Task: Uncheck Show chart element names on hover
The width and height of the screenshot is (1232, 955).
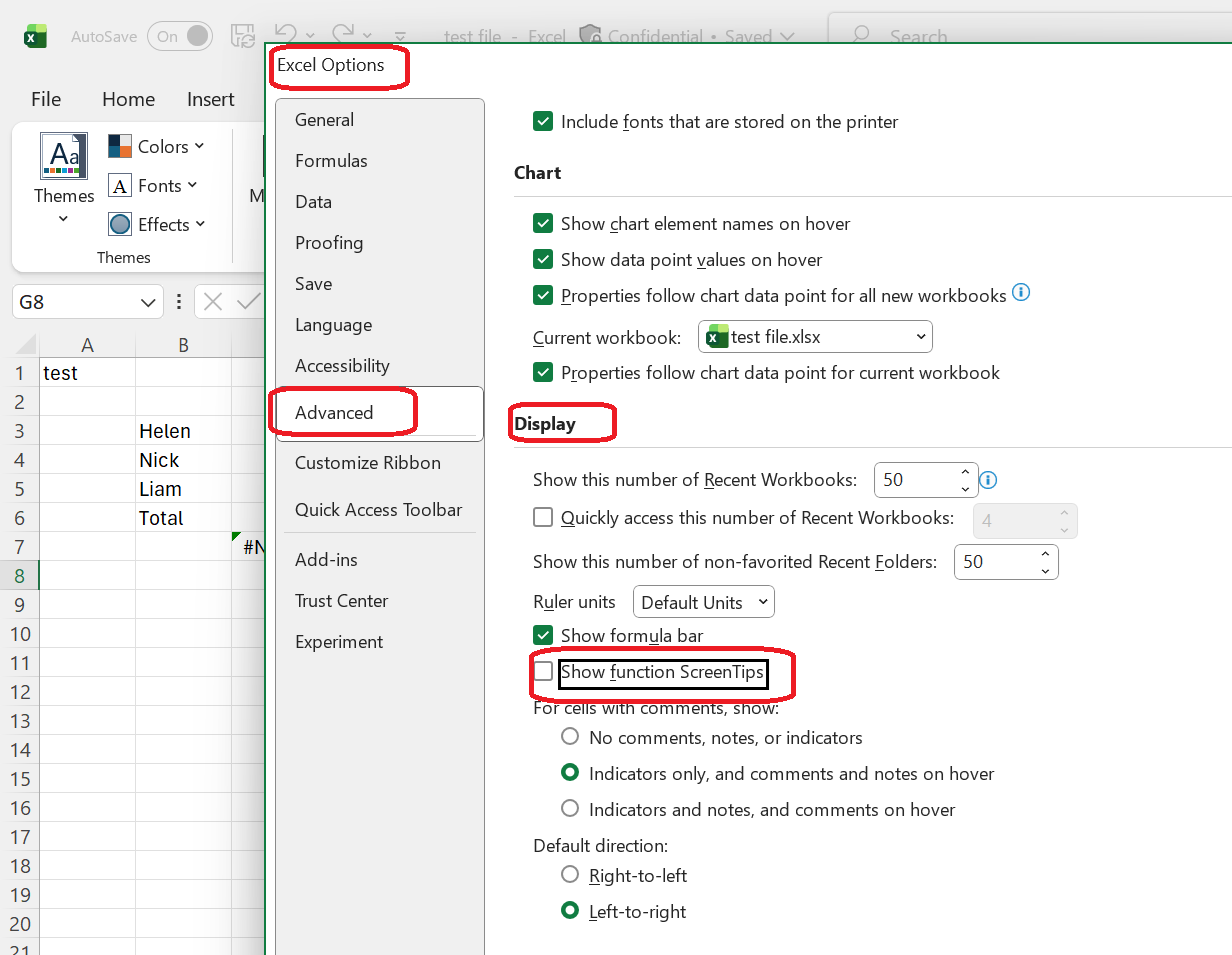Action: tap(543, 224)
